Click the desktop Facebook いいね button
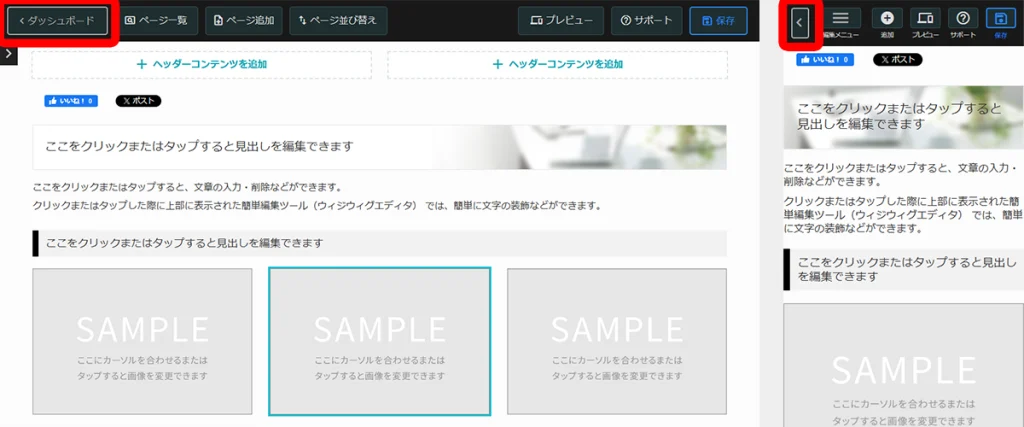This screenshot has height=427, width=1024. tap(71, 101)
